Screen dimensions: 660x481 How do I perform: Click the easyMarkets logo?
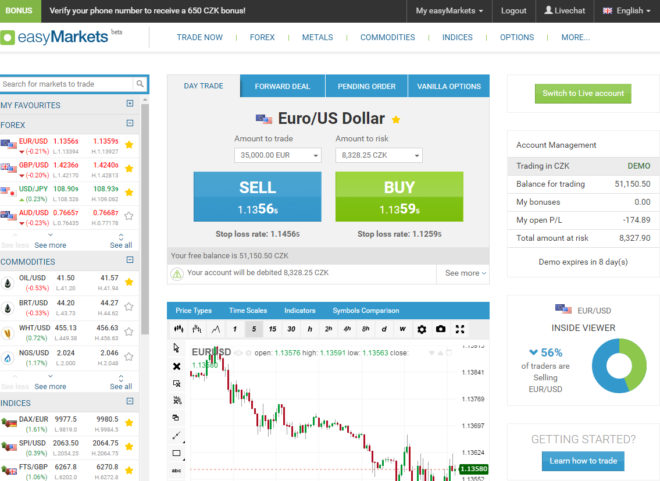pos(54,37)
